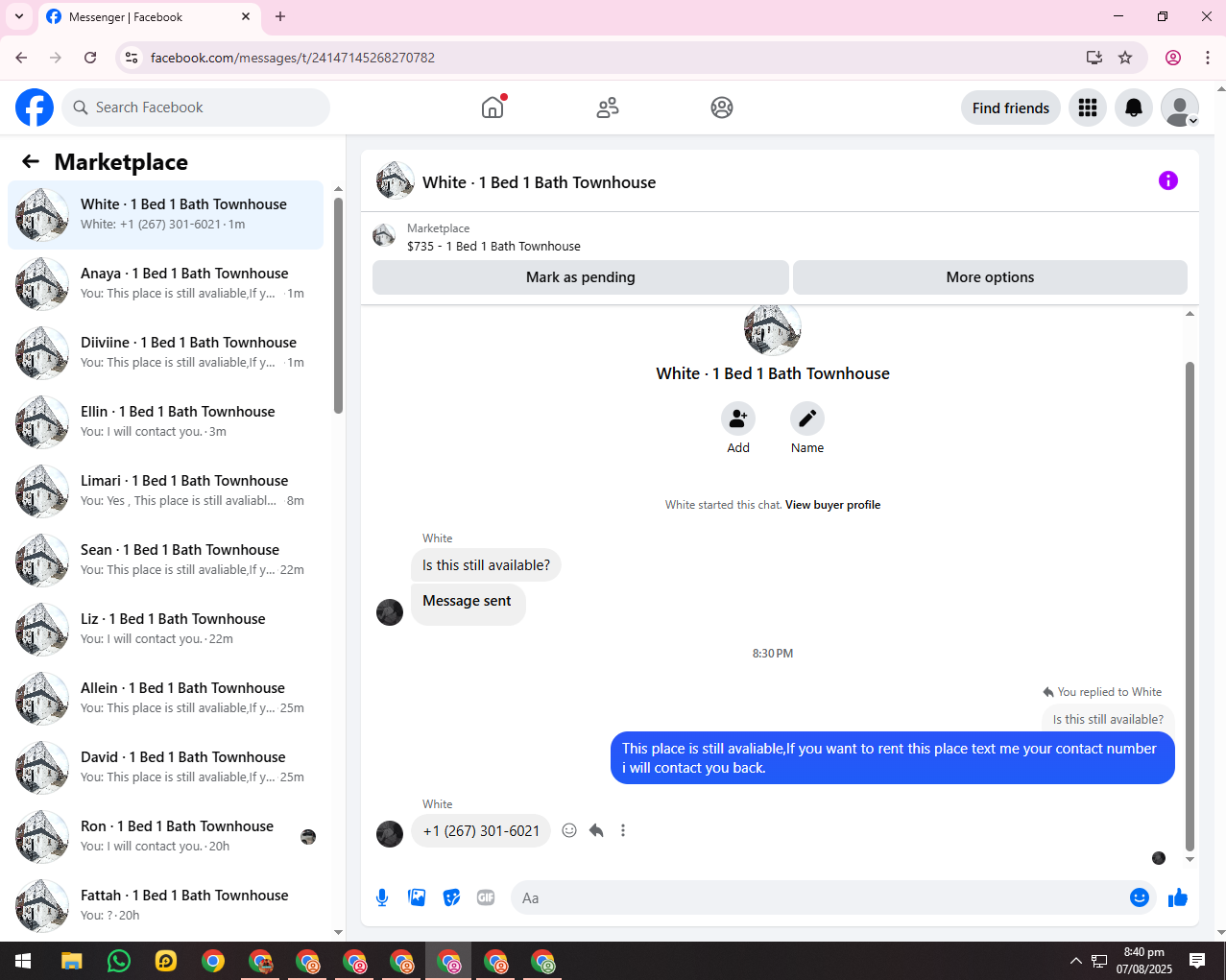This screenshot has height=980, width=1226.
Task: Click the townhouse thumbnail in chat header
Action: pos(395,180)
